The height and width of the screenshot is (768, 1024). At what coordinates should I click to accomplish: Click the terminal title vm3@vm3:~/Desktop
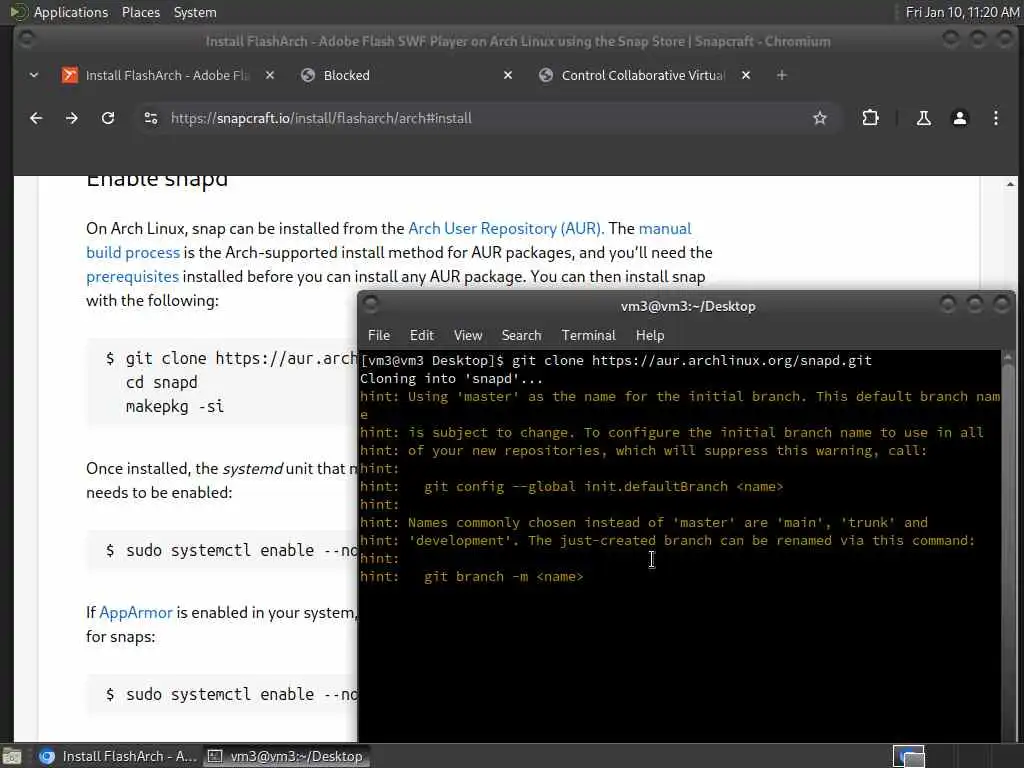tap(688, 306)
